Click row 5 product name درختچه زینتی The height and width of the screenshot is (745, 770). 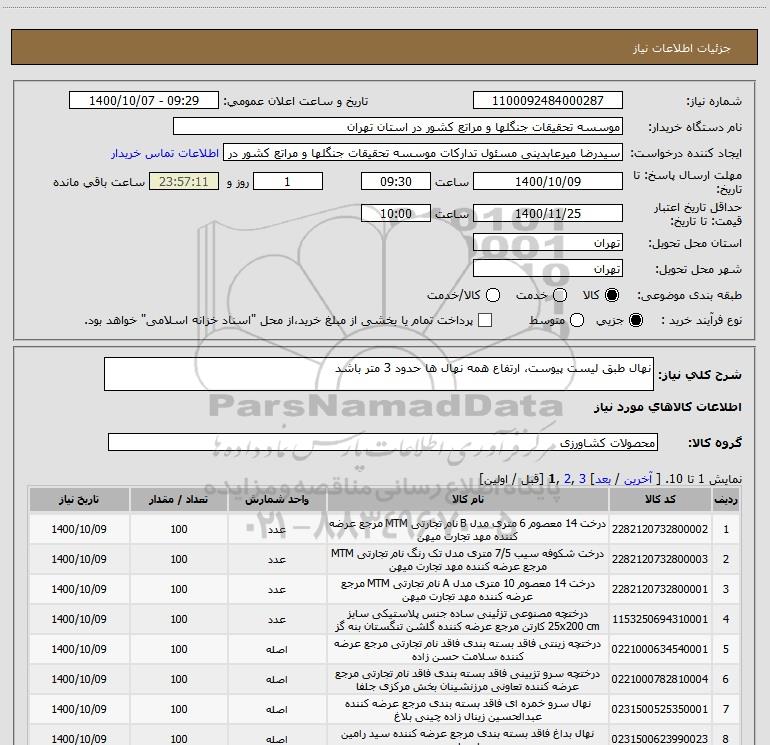[468, 650]
